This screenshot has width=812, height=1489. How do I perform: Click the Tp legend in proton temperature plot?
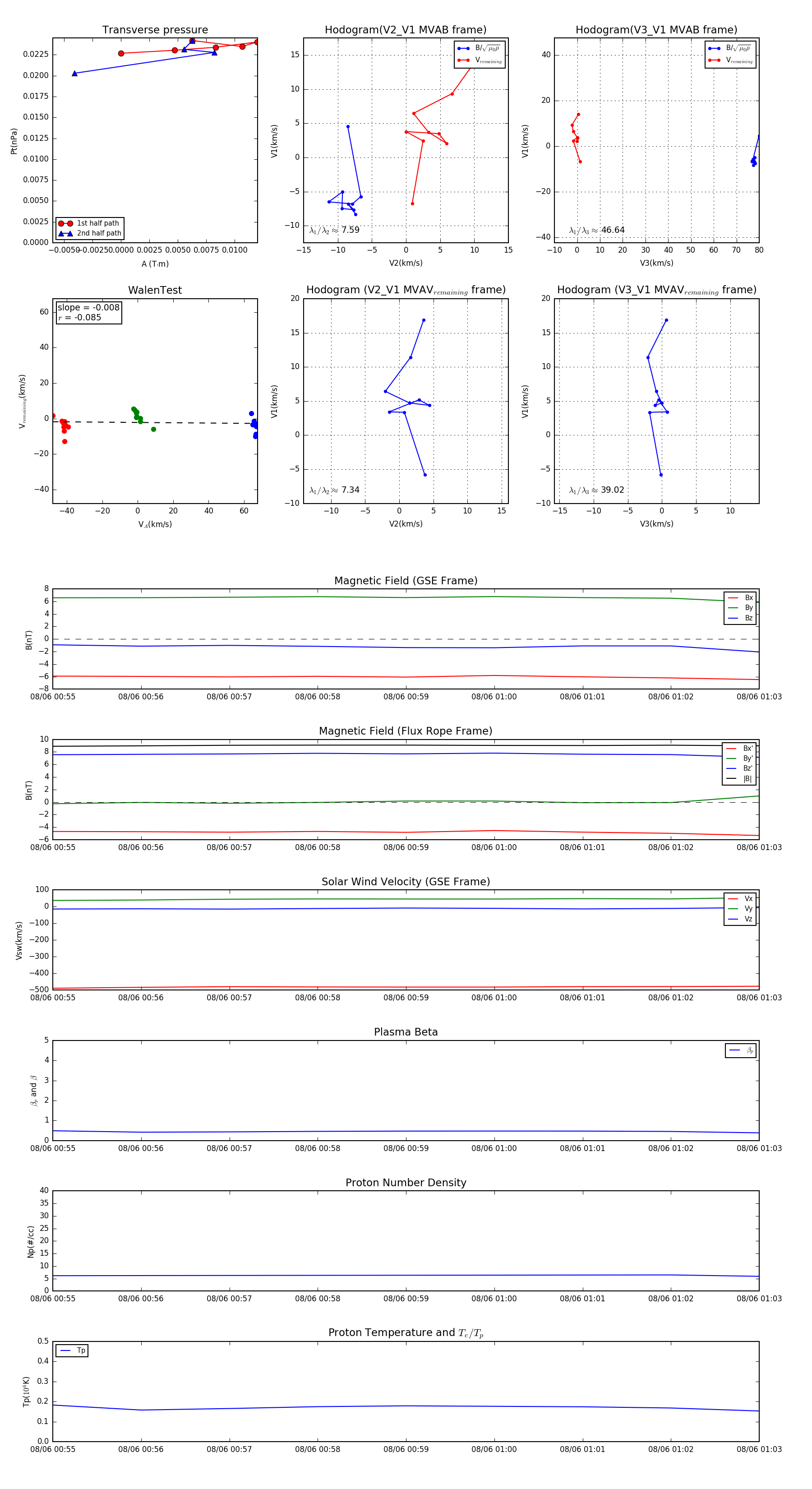click(x=72, y=1350)
